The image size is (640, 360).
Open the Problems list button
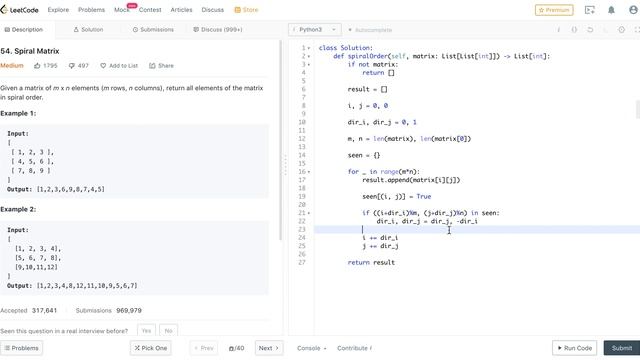pos(22,348)
